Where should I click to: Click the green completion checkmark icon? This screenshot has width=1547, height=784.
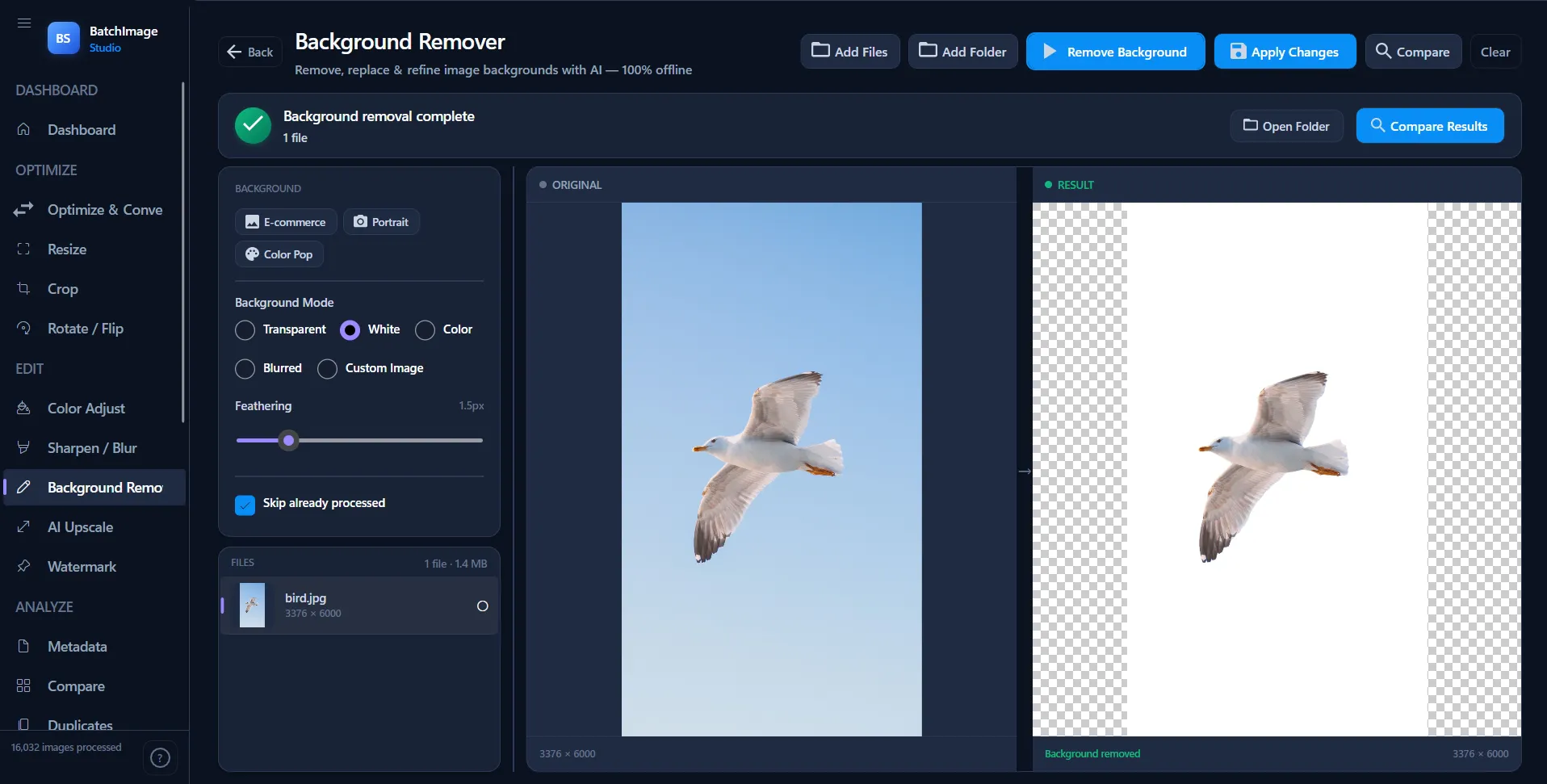tap(253, 125)
